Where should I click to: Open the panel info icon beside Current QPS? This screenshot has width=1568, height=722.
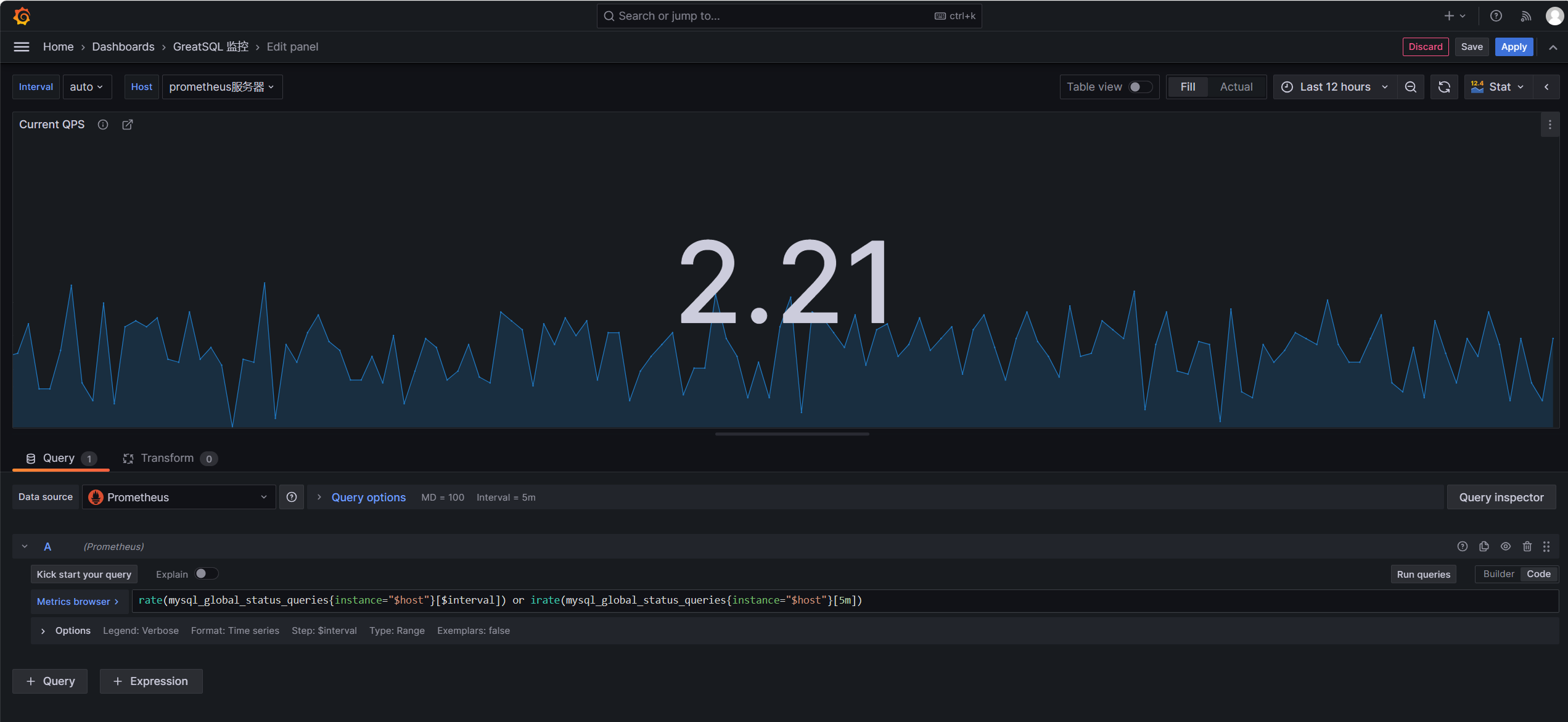point(103,125)
